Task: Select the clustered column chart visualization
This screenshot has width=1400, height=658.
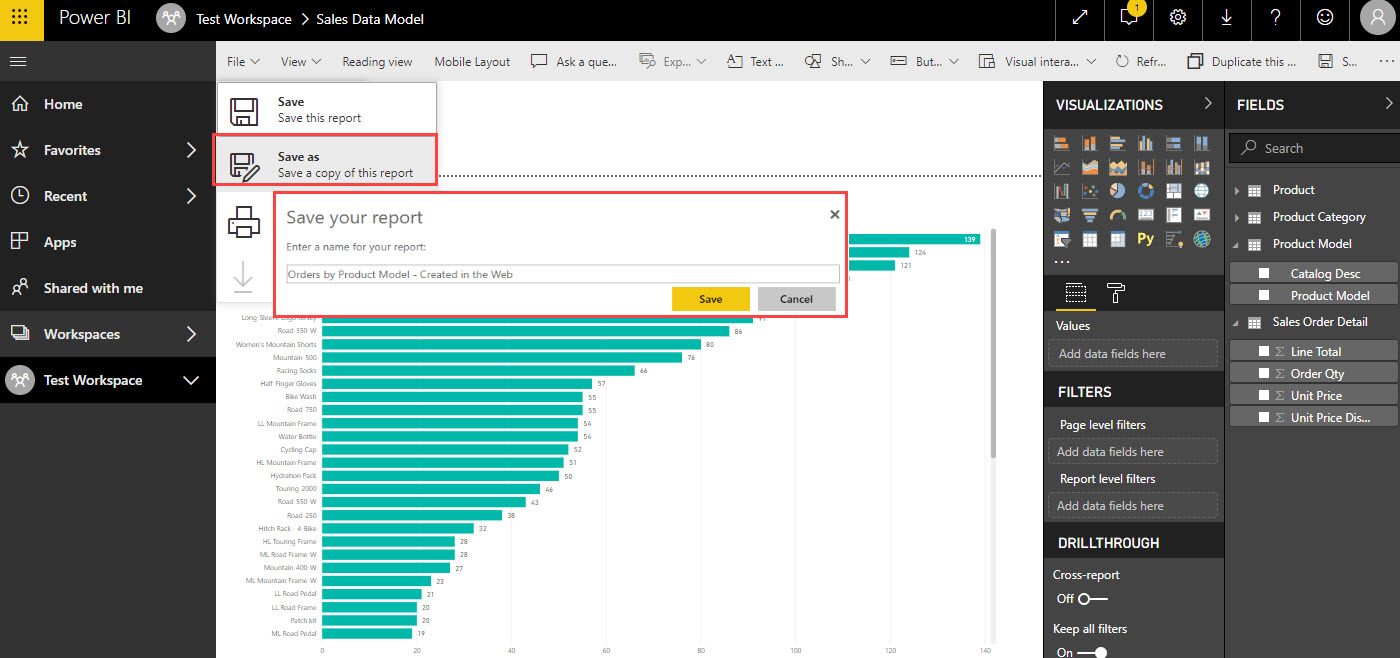Action: [x=1146, y=143]
